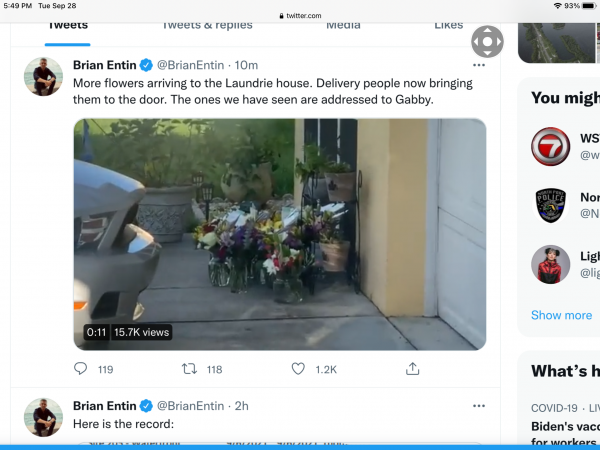
Task: Open Brian Entin's avatar on first tweet
Action: click(43, 76)
